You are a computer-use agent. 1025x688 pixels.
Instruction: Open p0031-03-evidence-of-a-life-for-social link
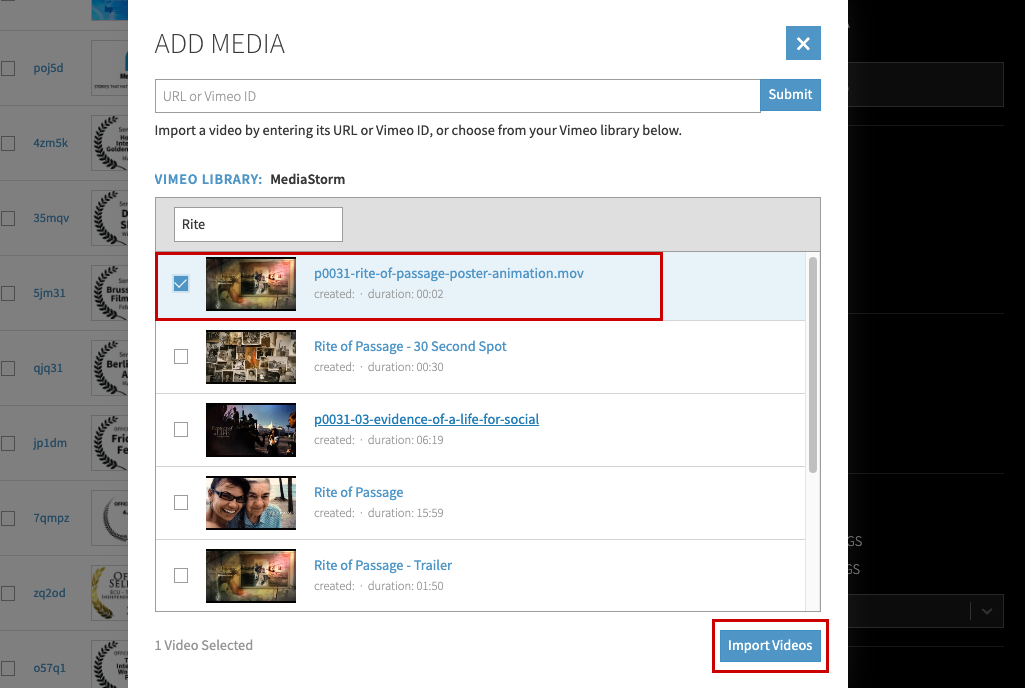pos(426,419)
